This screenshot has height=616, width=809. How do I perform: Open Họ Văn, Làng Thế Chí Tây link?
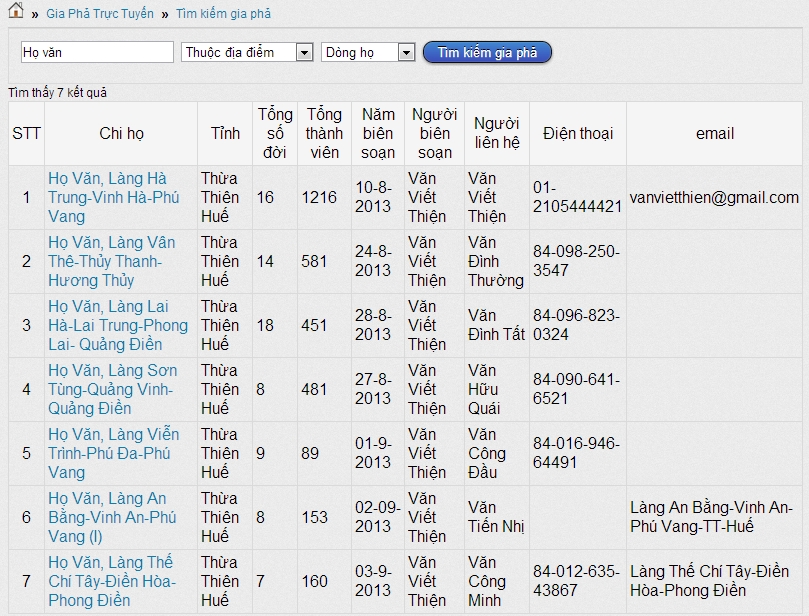[x=111, y=581]
